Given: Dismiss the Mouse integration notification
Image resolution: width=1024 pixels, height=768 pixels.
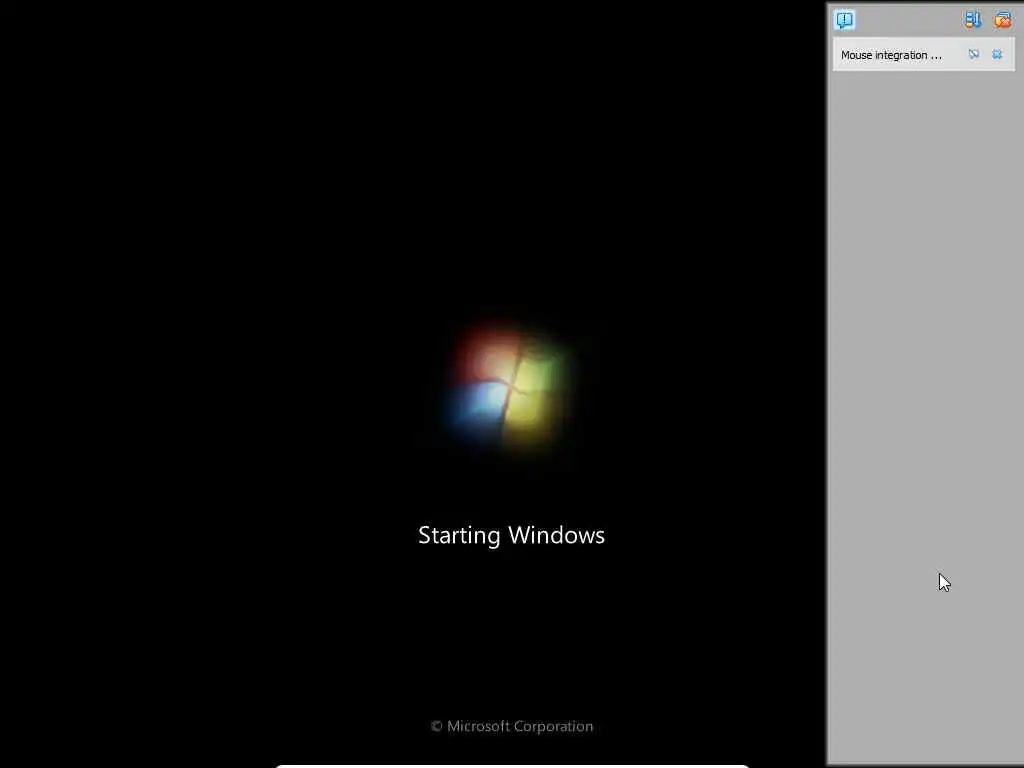Looking at the screenshot, I should click(x=997, y=54).
